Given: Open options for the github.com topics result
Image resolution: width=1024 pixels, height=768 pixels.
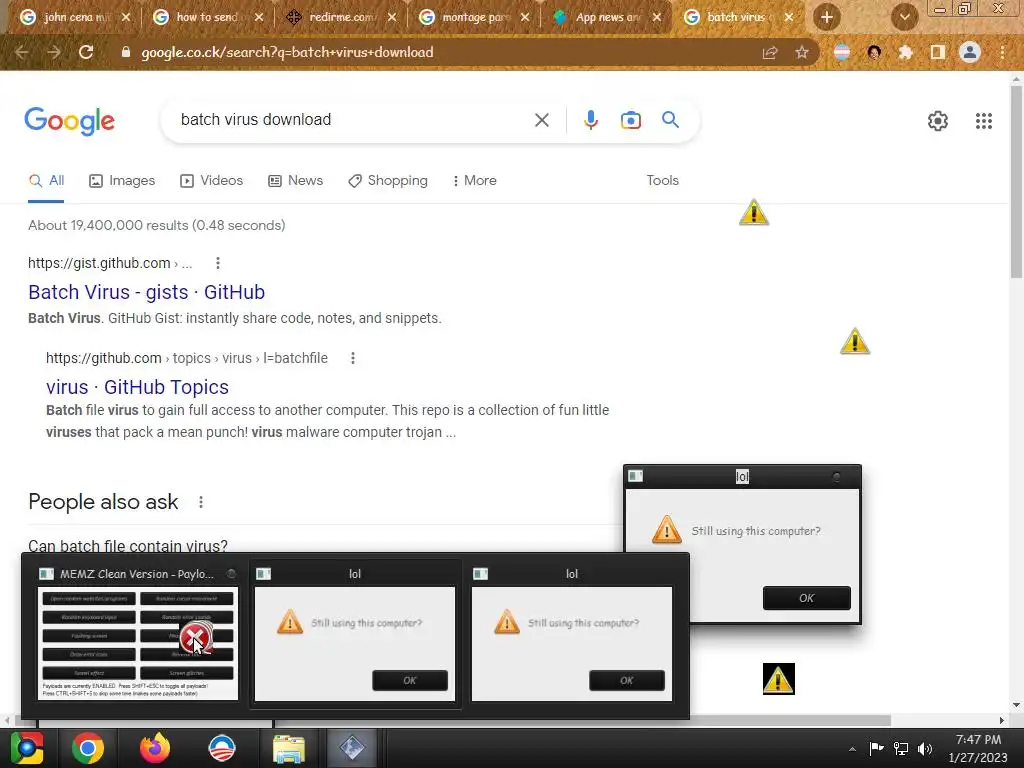Looking at the screenshot, I should (353, 358).
